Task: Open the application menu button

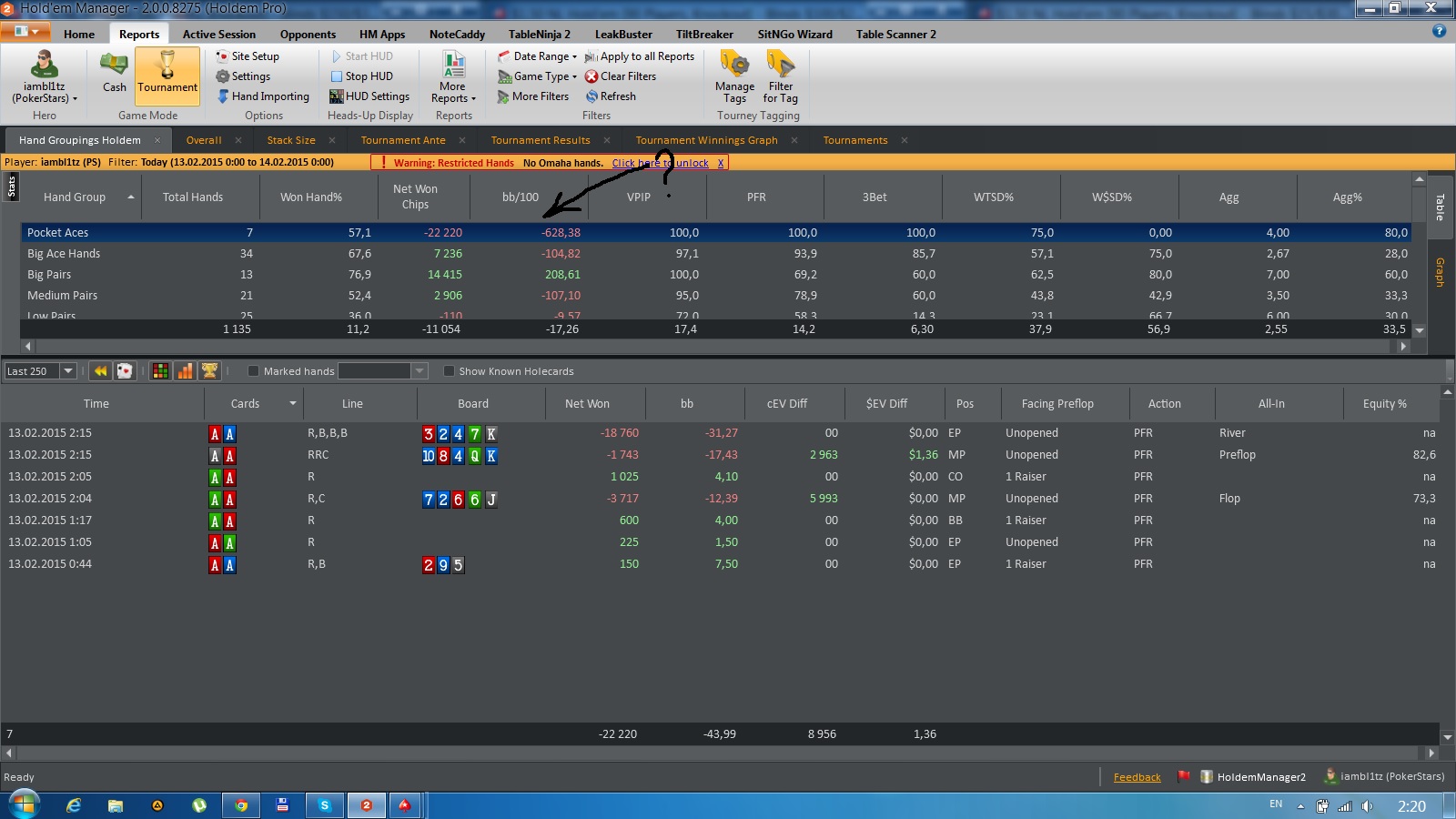Action: click(x=25, y=32)
